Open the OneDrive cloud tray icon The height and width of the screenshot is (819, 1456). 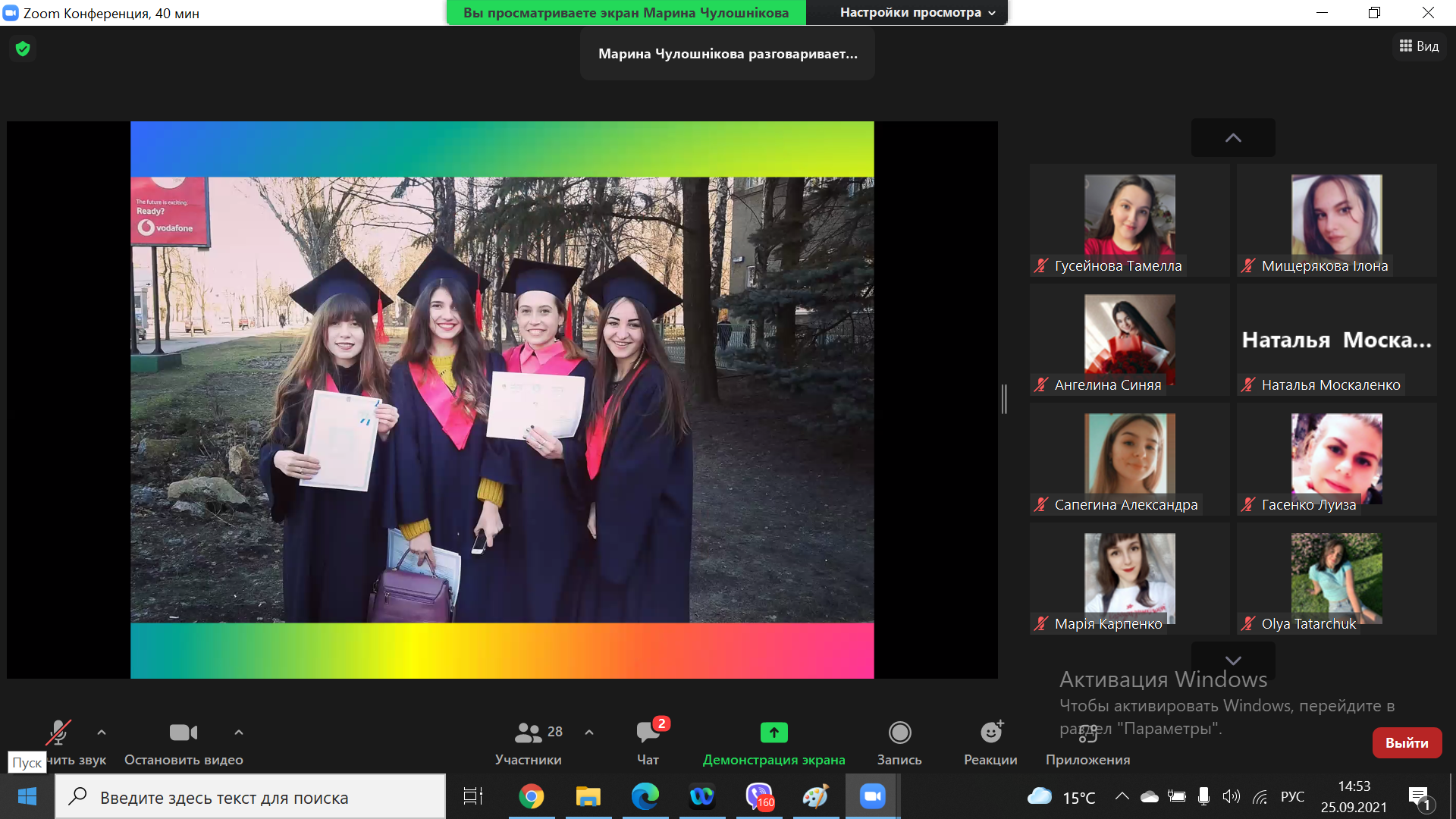tap(1150, 796)
